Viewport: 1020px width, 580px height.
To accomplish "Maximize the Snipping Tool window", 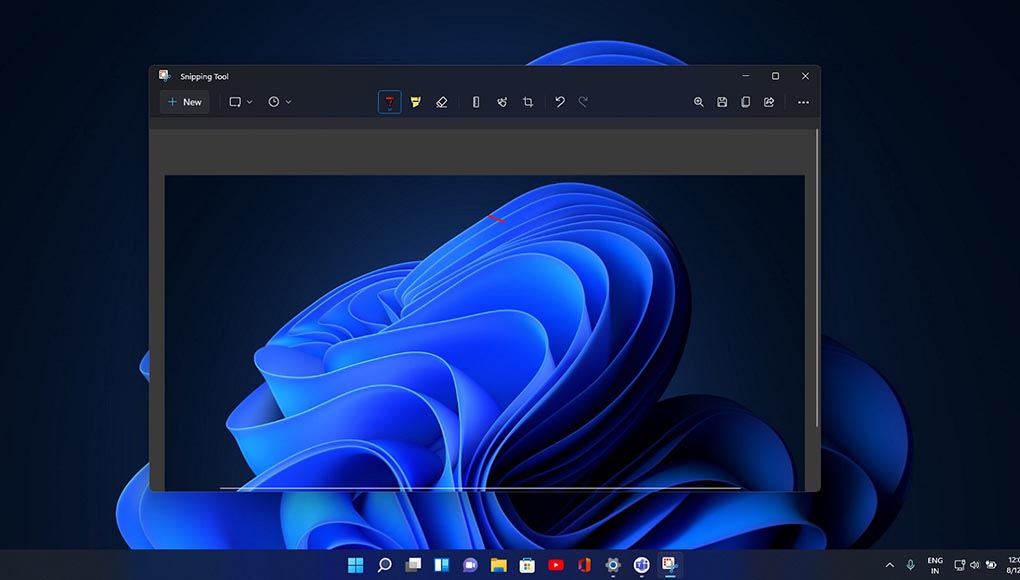I will [x=775, y=76].
